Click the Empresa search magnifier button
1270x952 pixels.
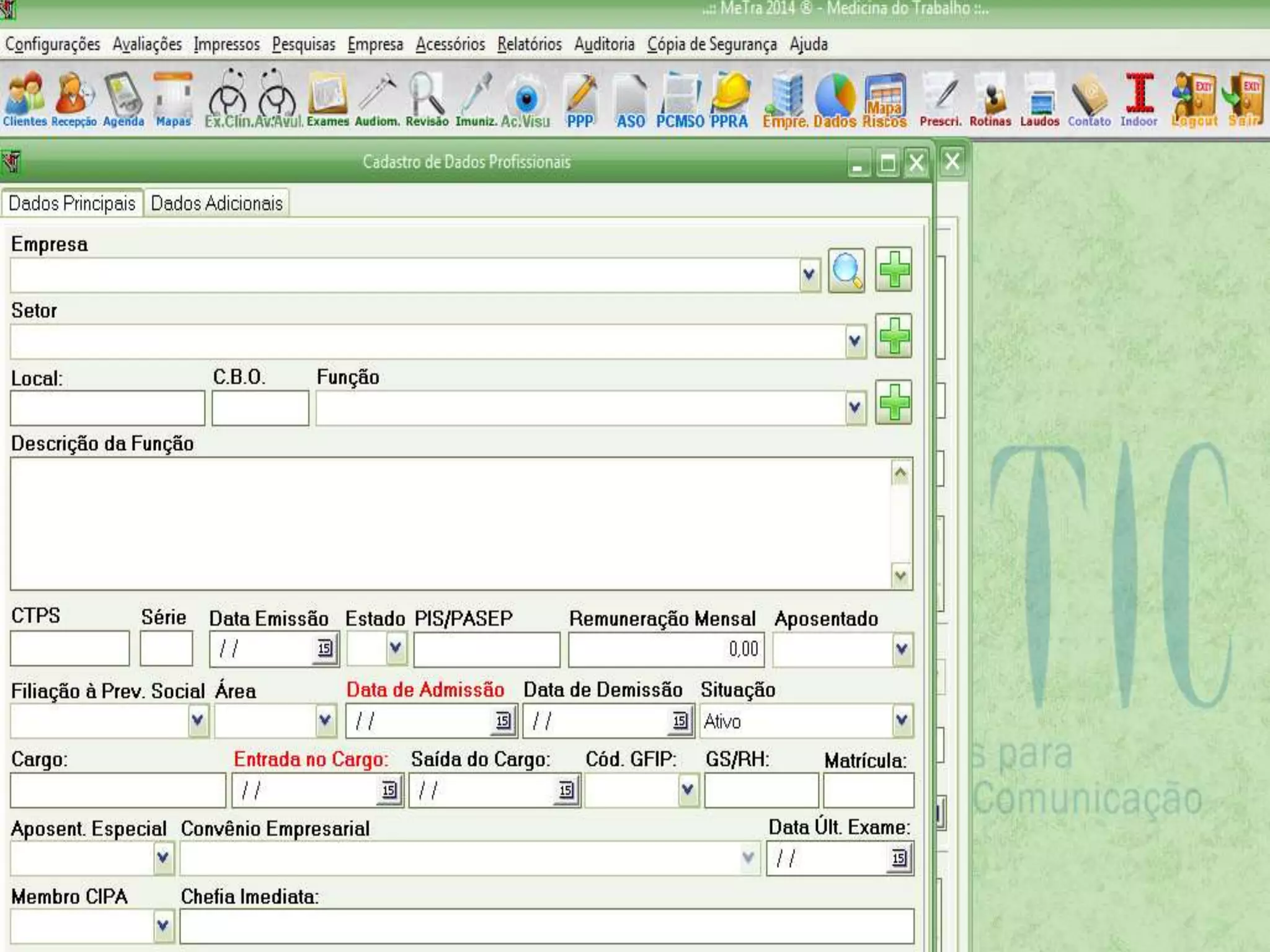pos(846,271)
